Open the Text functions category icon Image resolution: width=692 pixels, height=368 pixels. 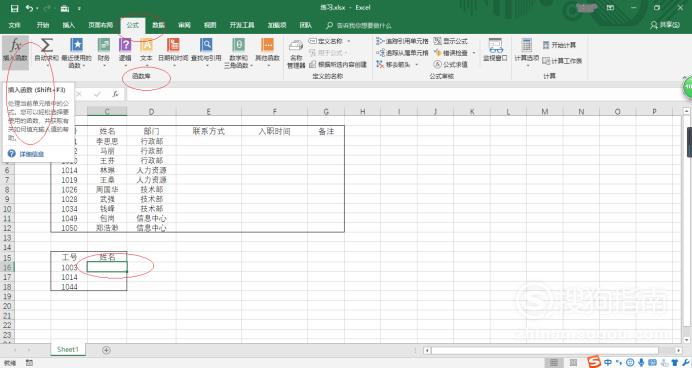tap(147, 45)
